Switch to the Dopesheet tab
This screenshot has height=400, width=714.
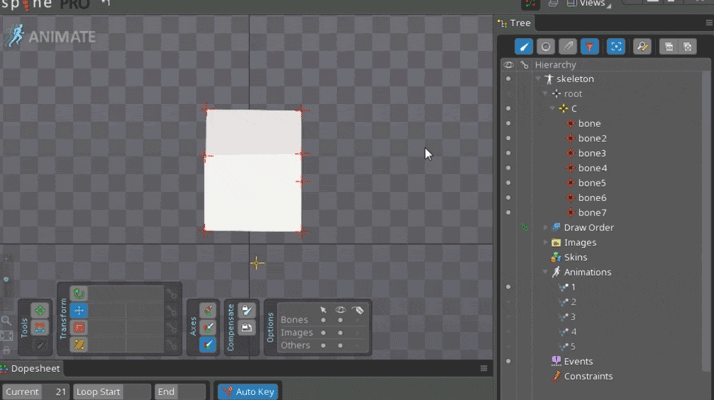point(34,369)
